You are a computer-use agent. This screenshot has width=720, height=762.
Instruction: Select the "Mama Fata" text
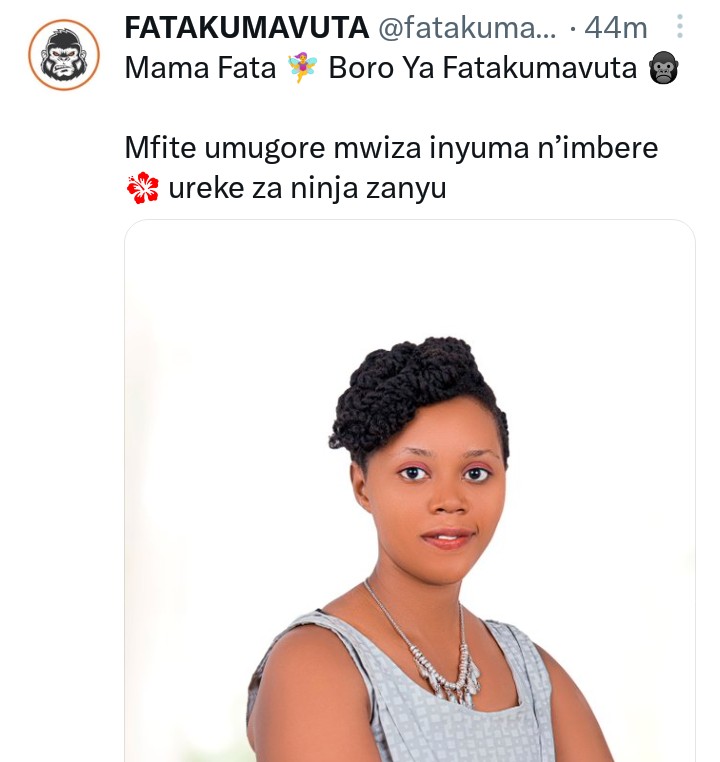[x=200, y=68]
